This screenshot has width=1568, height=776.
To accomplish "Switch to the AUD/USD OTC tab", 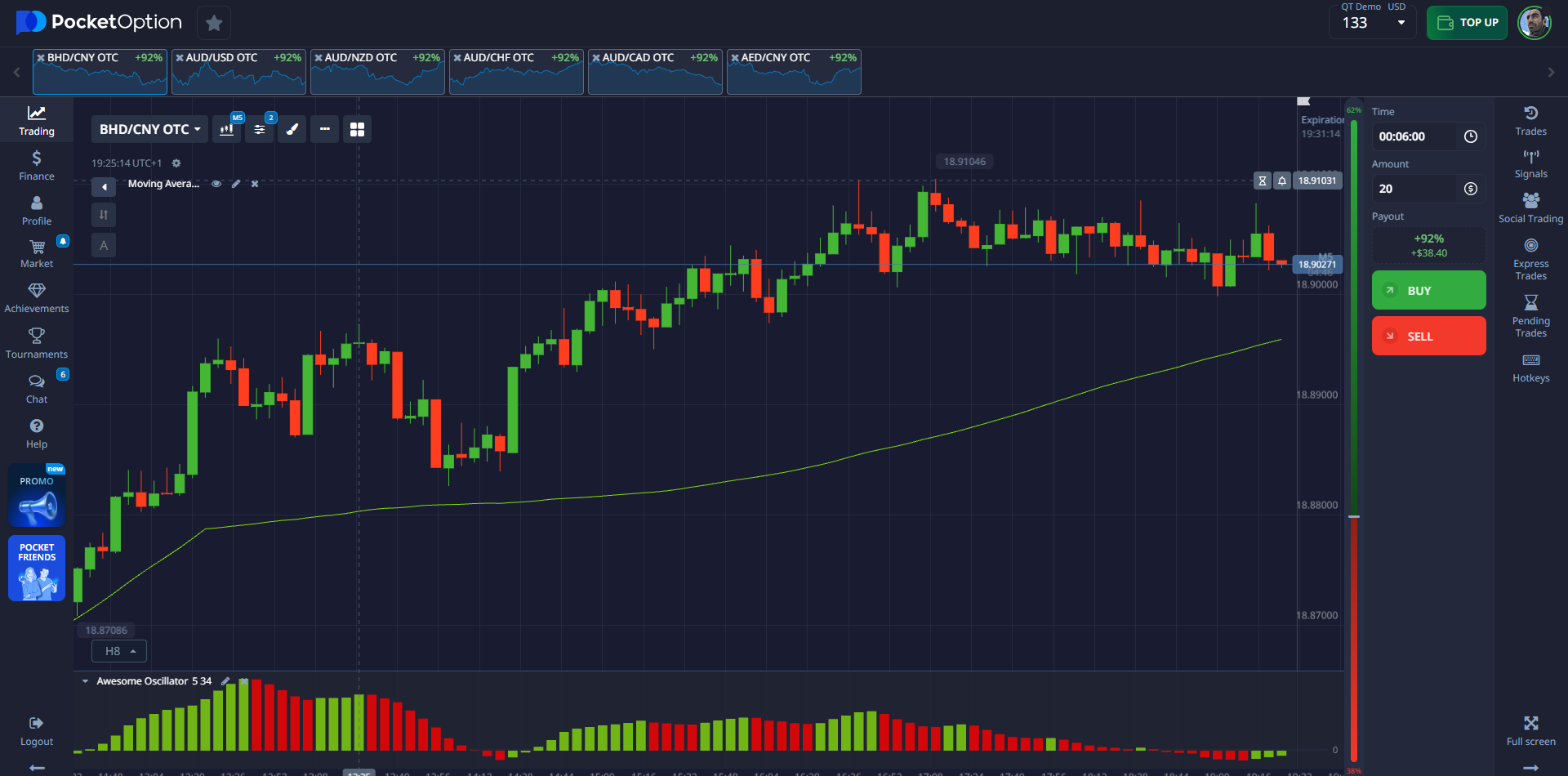I will pyautogui.click(x=238, y=72).
